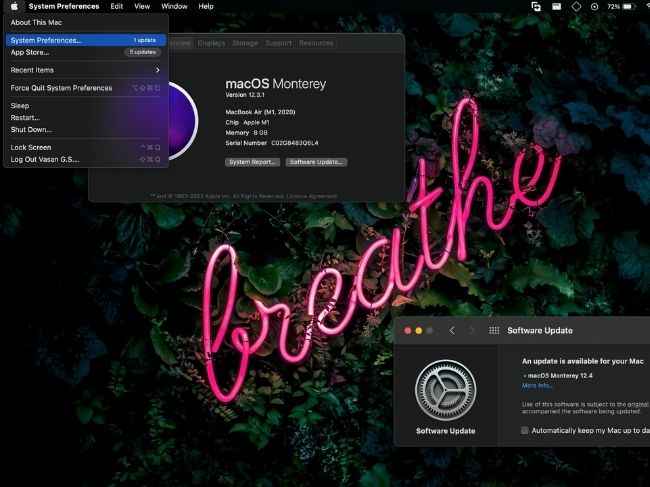Click the circular target menu bar icon
Viewport: 650px width, 487px height.
click(x=594, y=7)
